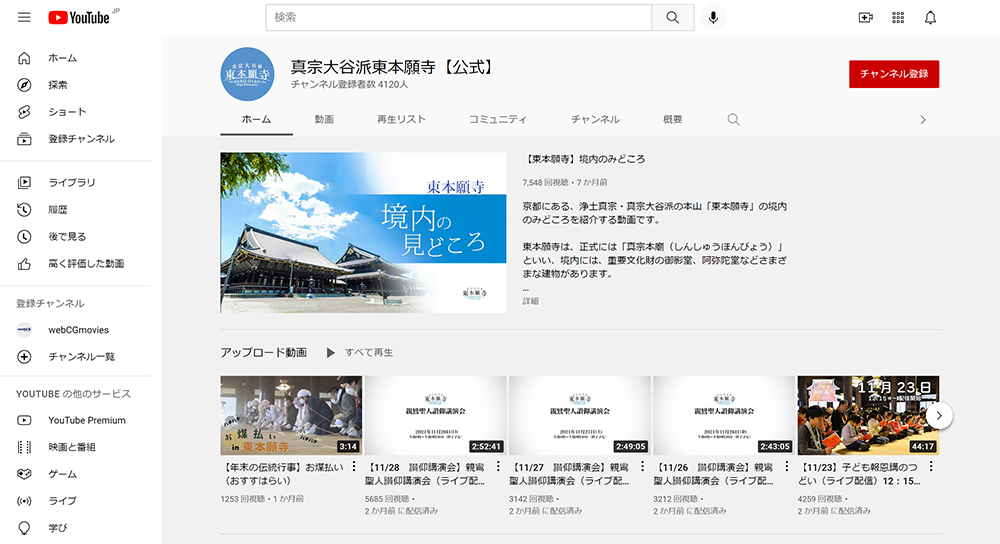Switch to the 動画 tab
Screen dimensions: 1000x544
(324, 119)
